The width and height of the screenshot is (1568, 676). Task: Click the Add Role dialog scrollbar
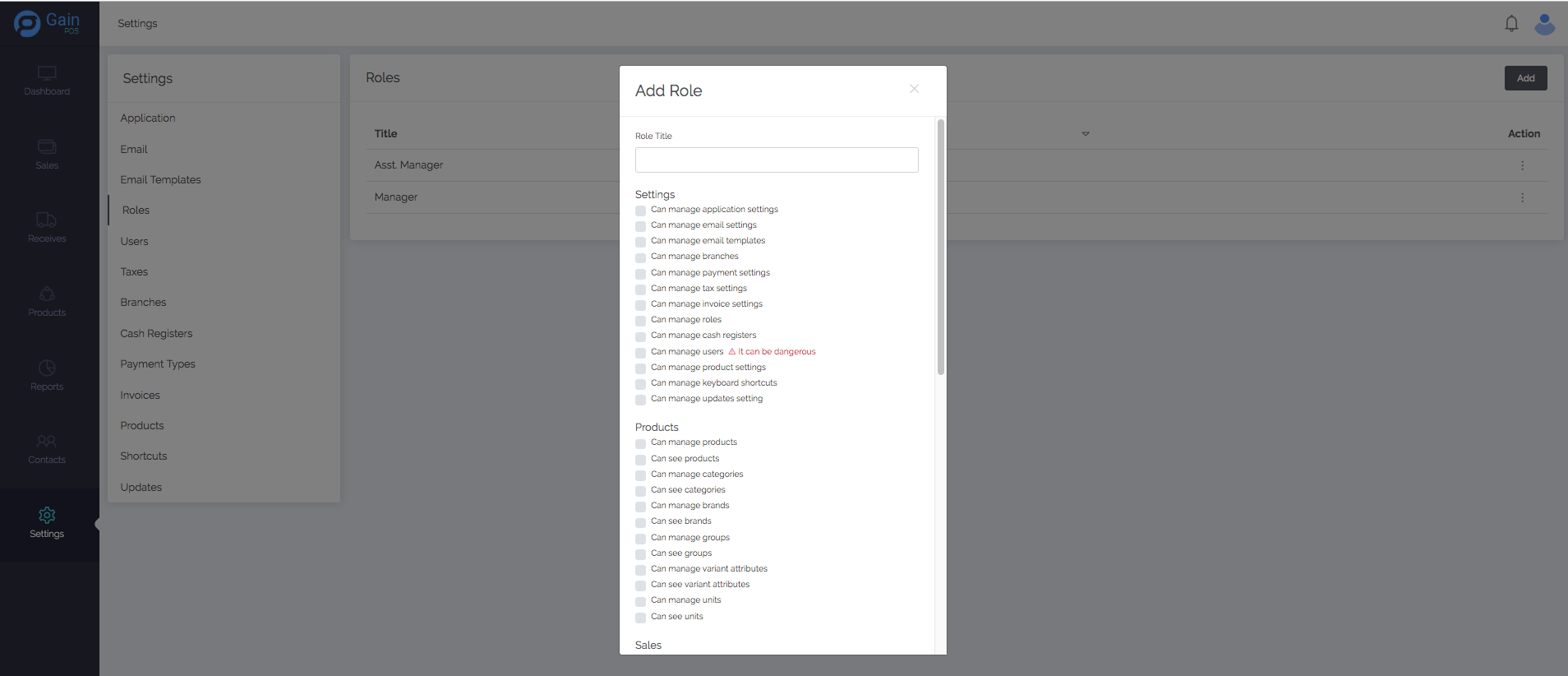pos(940,247)
